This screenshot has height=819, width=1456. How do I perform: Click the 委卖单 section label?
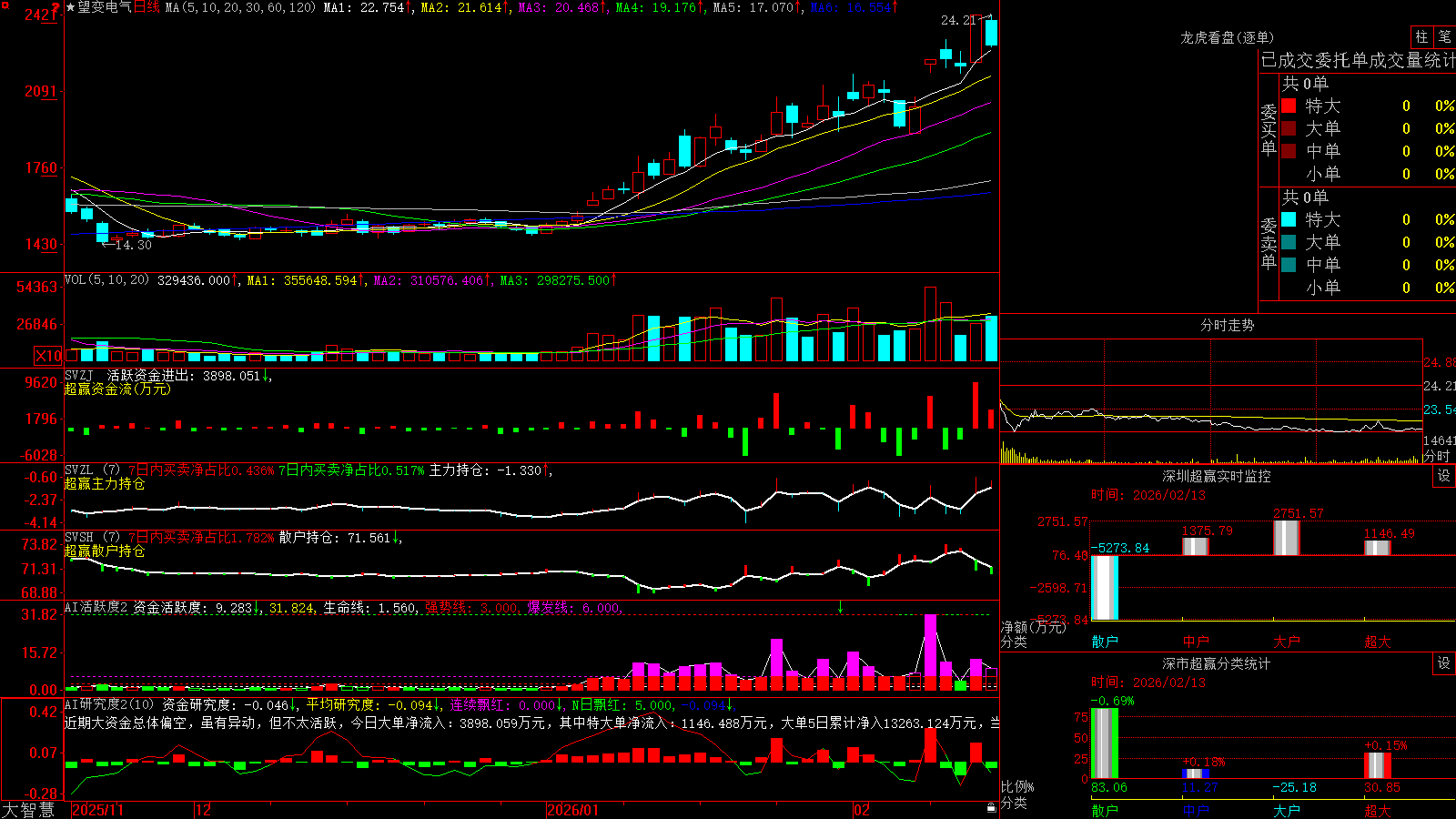[1269, 243]
